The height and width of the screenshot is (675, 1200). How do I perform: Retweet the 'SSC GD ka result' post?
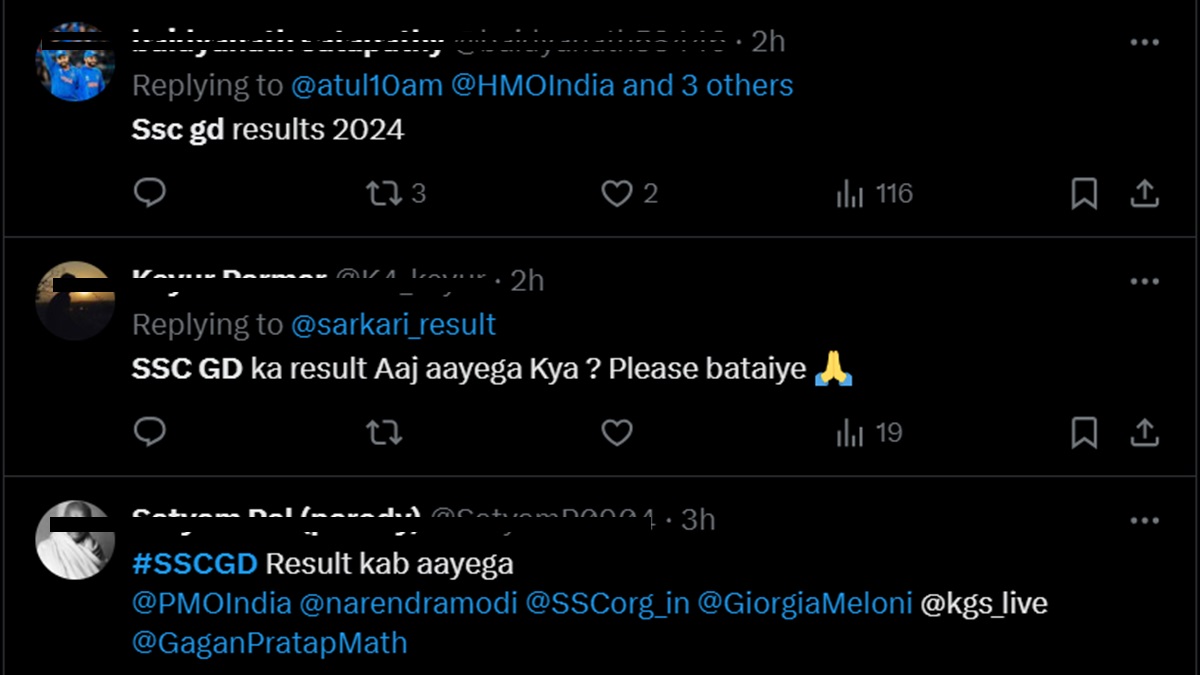click(x=383, y=432)
